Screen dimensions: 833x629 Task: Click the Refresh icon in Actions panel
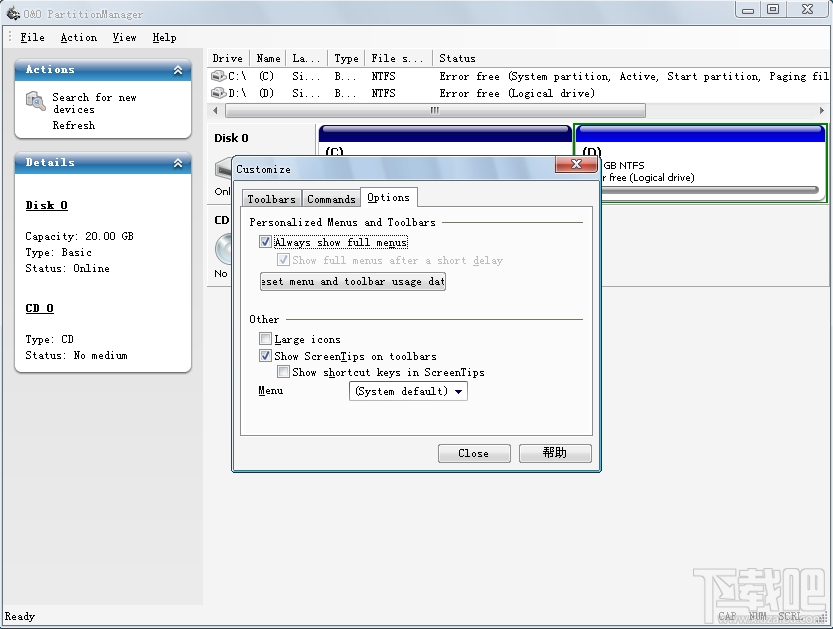point(33,125)
